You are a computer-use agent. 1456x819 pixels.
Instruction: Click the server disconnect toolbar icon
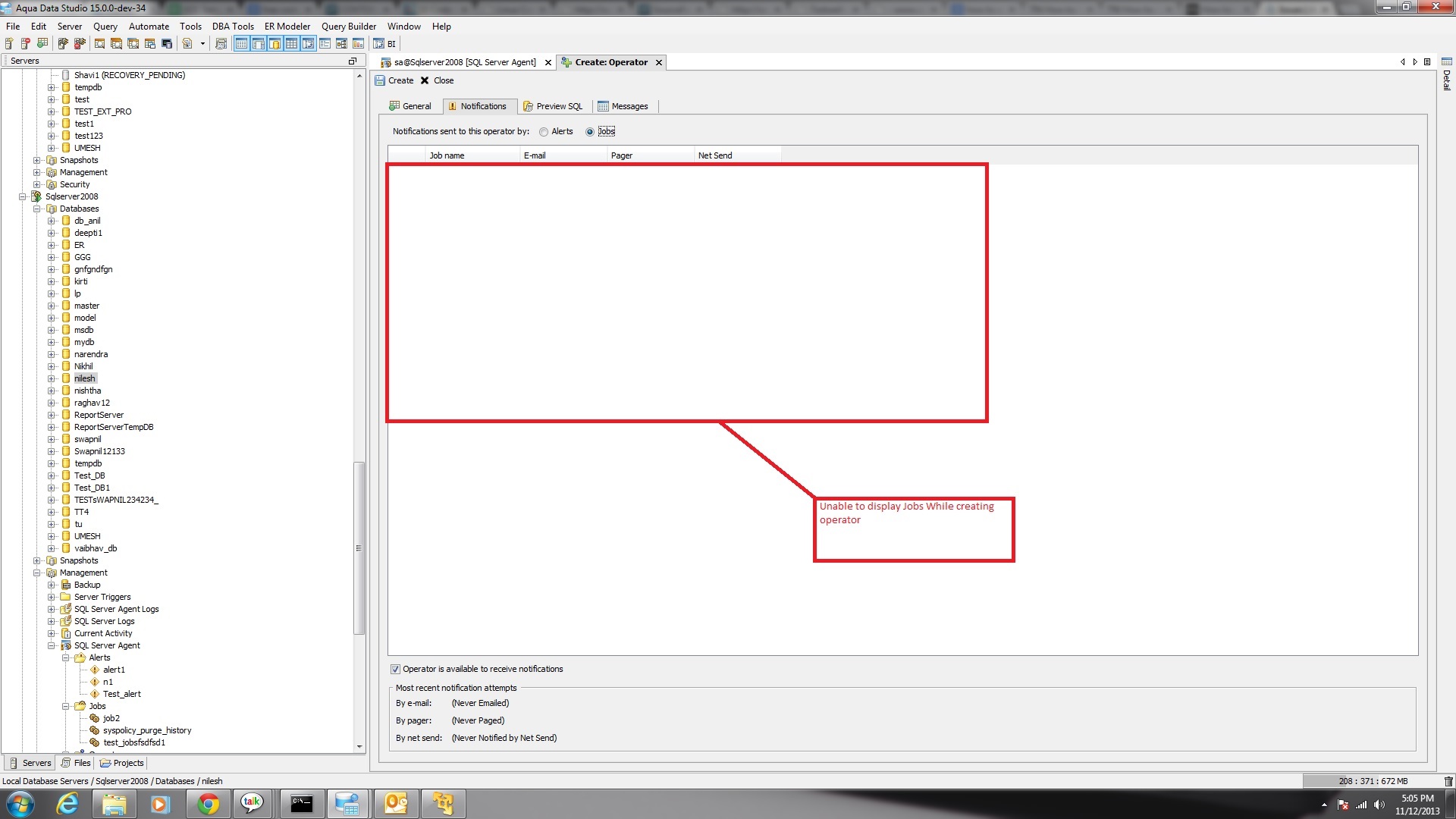pyautogui.click(x=80, y=44)
